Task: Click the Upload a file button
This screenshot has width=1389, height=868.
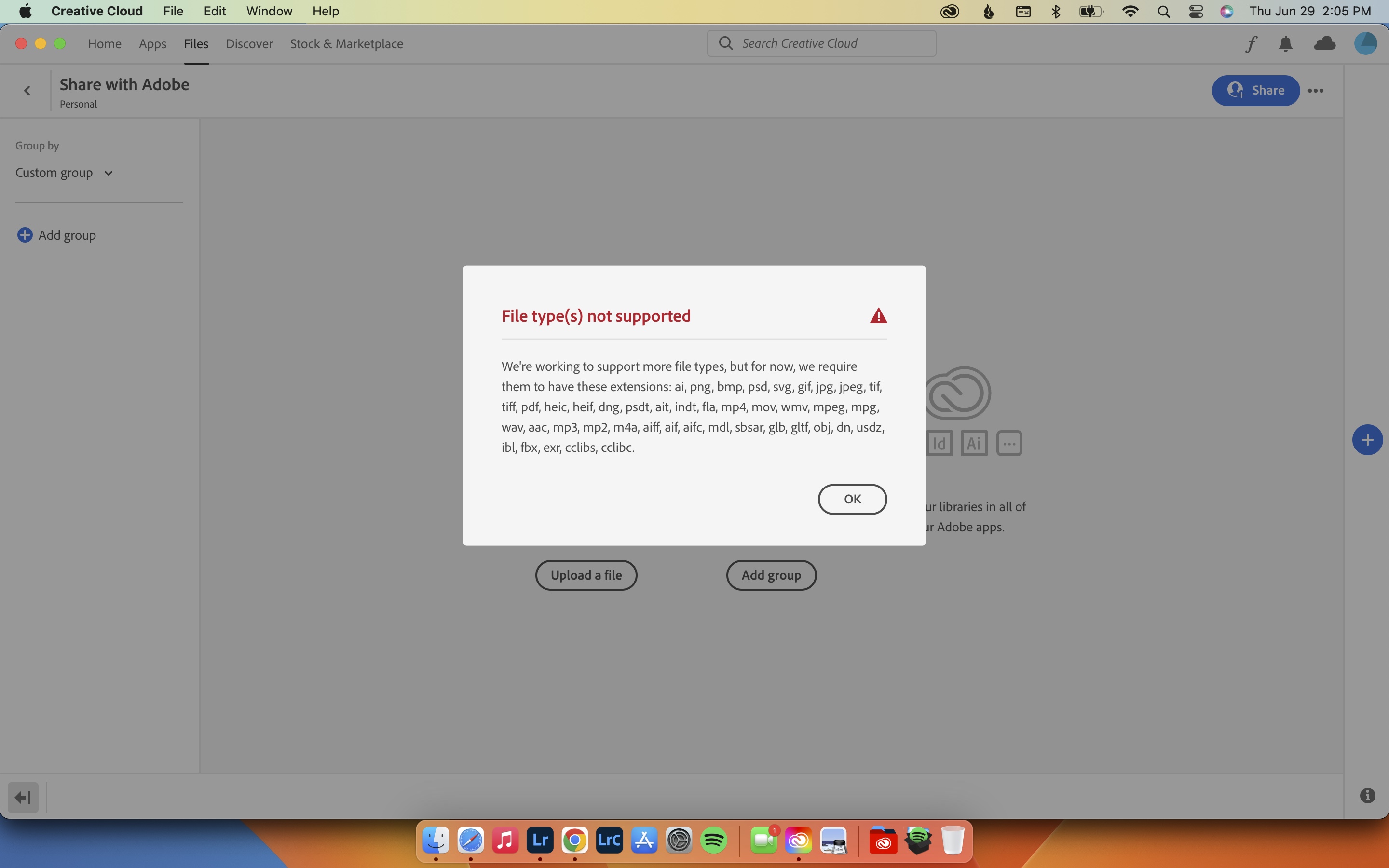Action: coord(586,575)
